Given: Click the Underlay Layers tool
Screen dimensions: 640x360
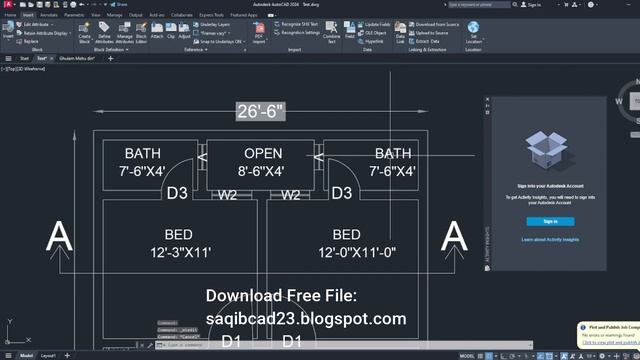Looking at the screenshot, I should coord(211,24).
